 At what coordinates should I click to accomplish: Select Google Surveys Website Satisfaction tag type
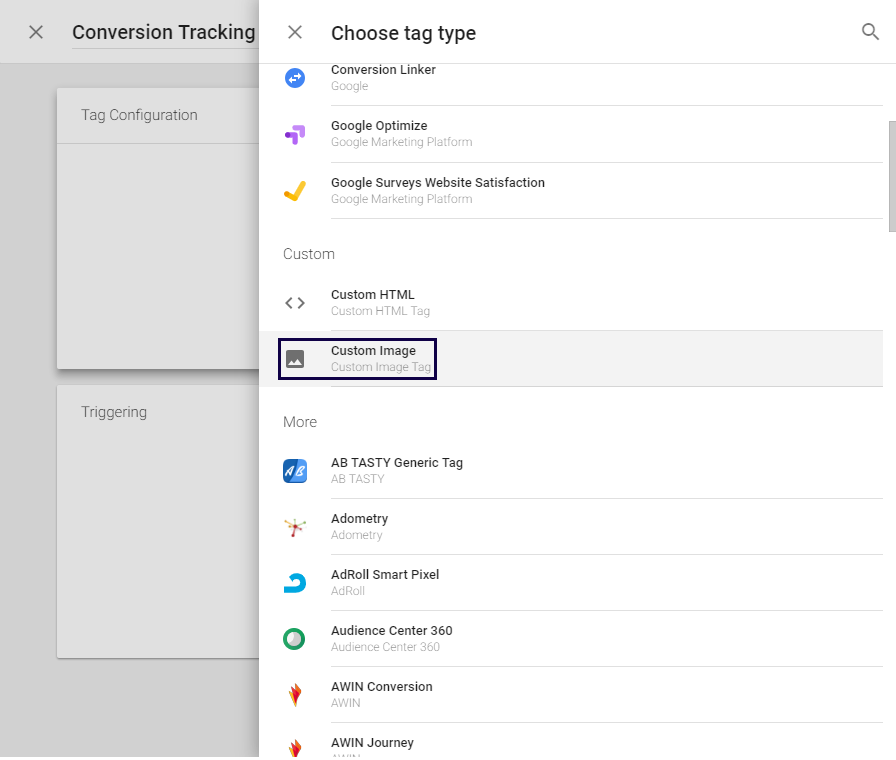(438, 183)
